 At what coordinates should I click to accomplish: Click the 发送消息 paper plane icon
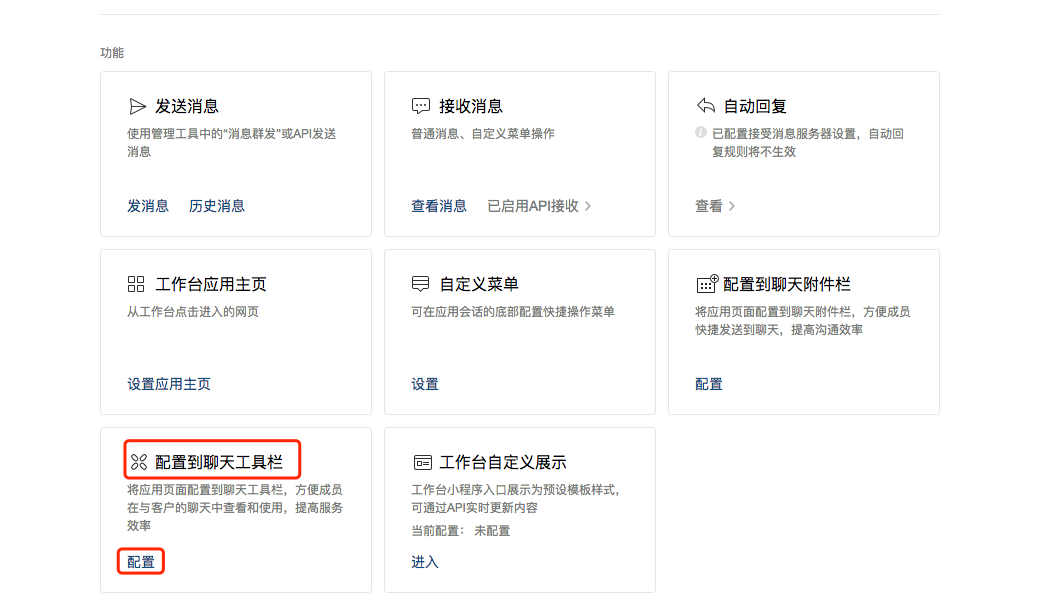(x=137, y=106)
